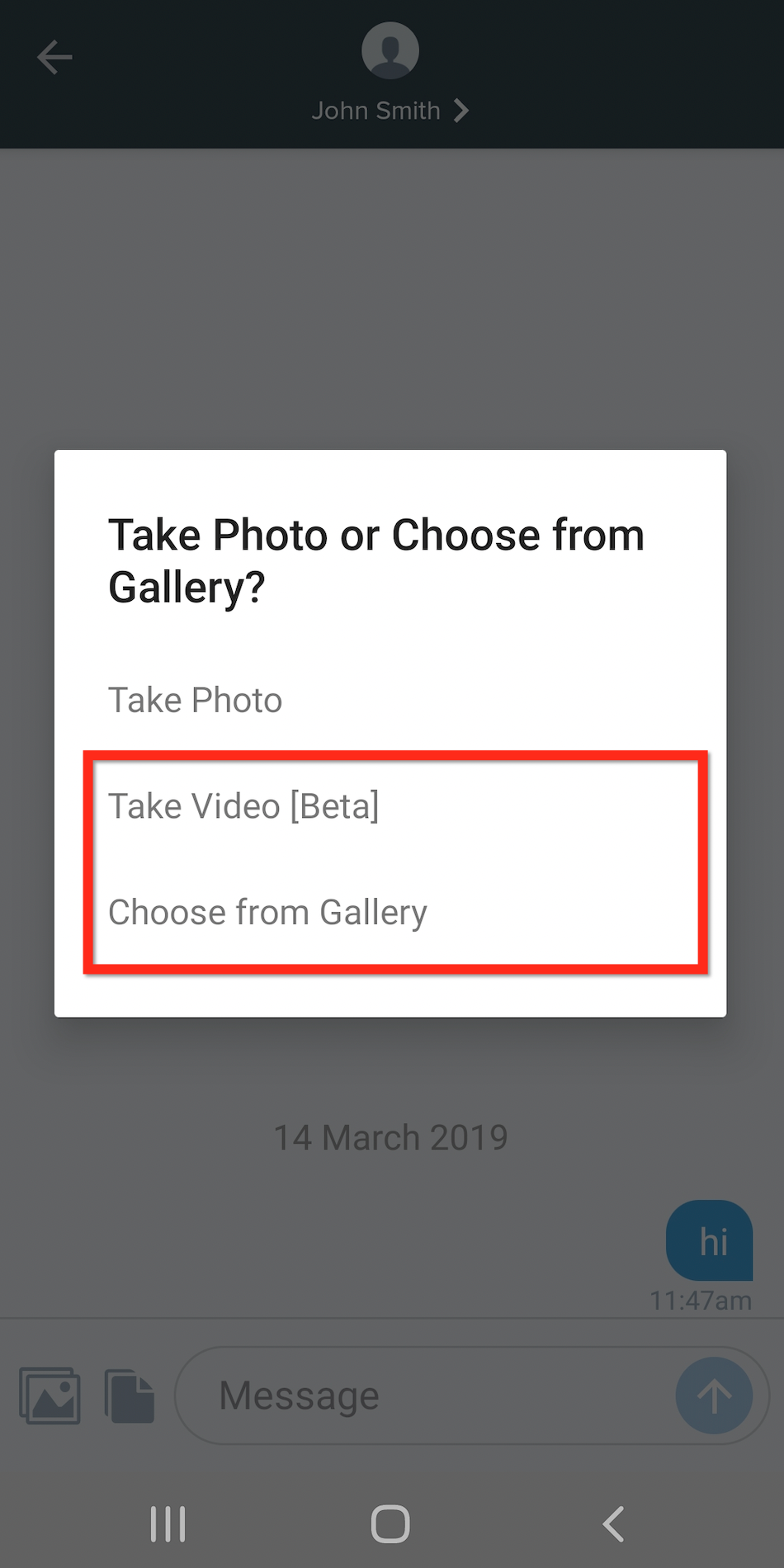The height and width of the screenshot is (1568, 784).
Task: Tap the 11:47am message timestamp
Action: click(701, 1301)
